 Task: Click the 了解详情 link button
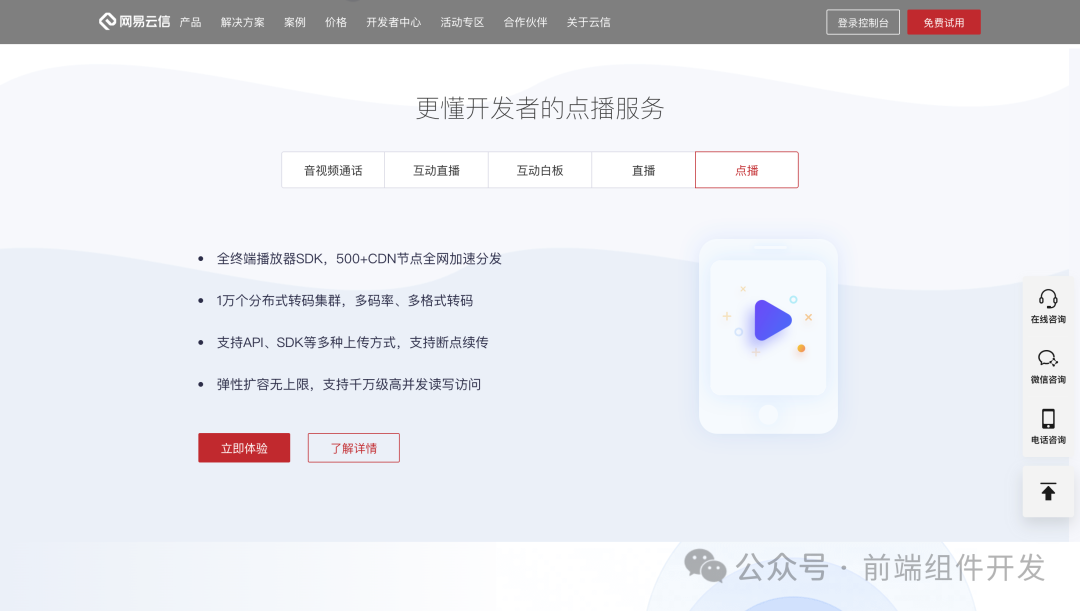click(353, 448)
